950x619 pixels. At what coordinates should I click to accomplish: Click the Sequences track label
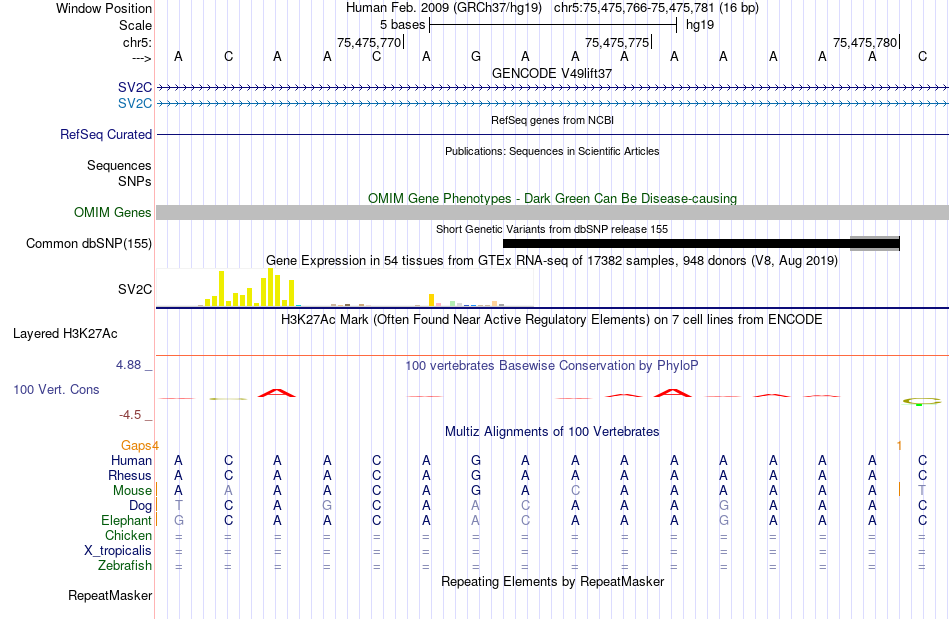click(x=119, y=165)
